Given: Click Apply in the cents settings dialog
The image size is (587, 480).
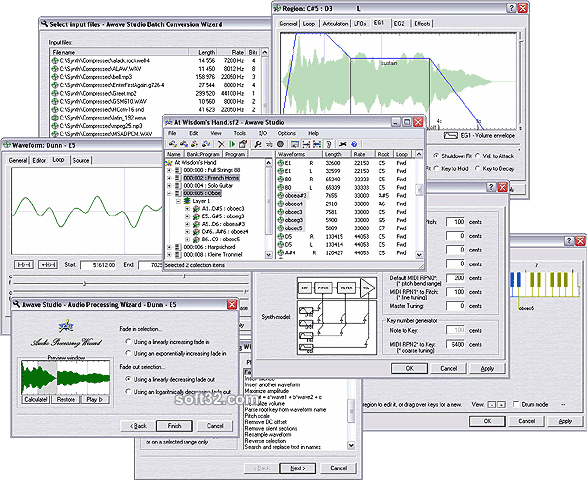Looking at the screenshot, I should [x=487, y=368].
